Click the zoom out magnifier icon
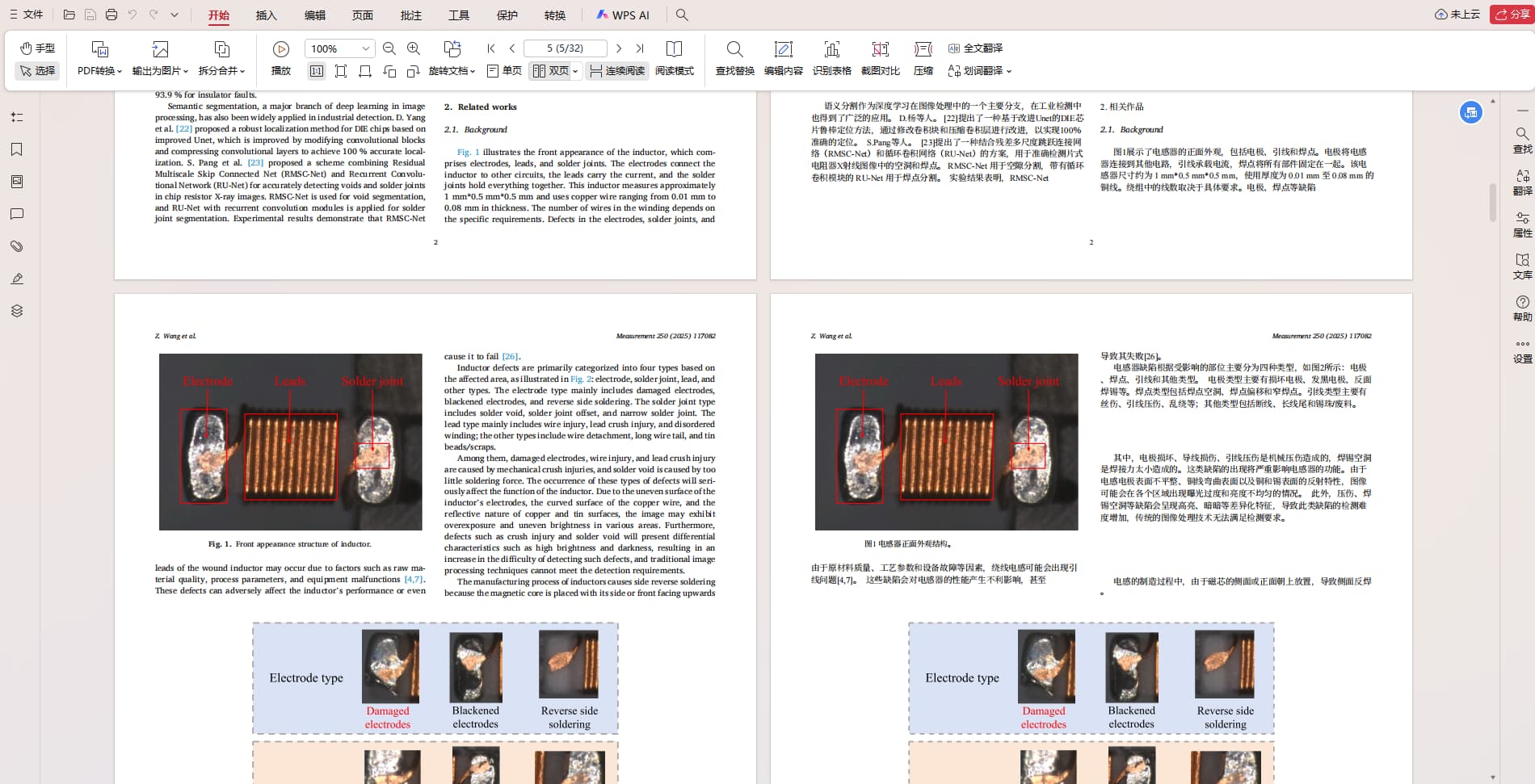The image size is (1535, 784). (389, 48)
